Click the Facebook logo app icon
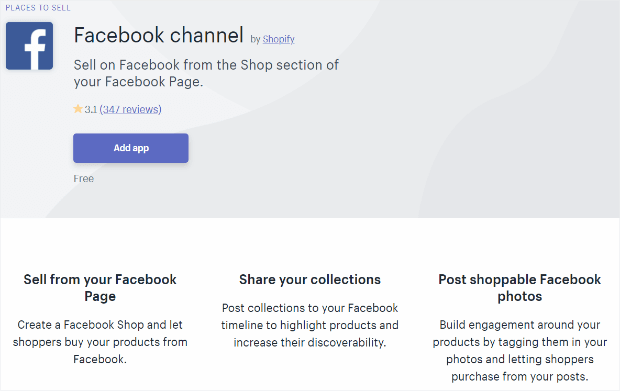The height and width of the screenshot is (391, 620). [29, 46]
